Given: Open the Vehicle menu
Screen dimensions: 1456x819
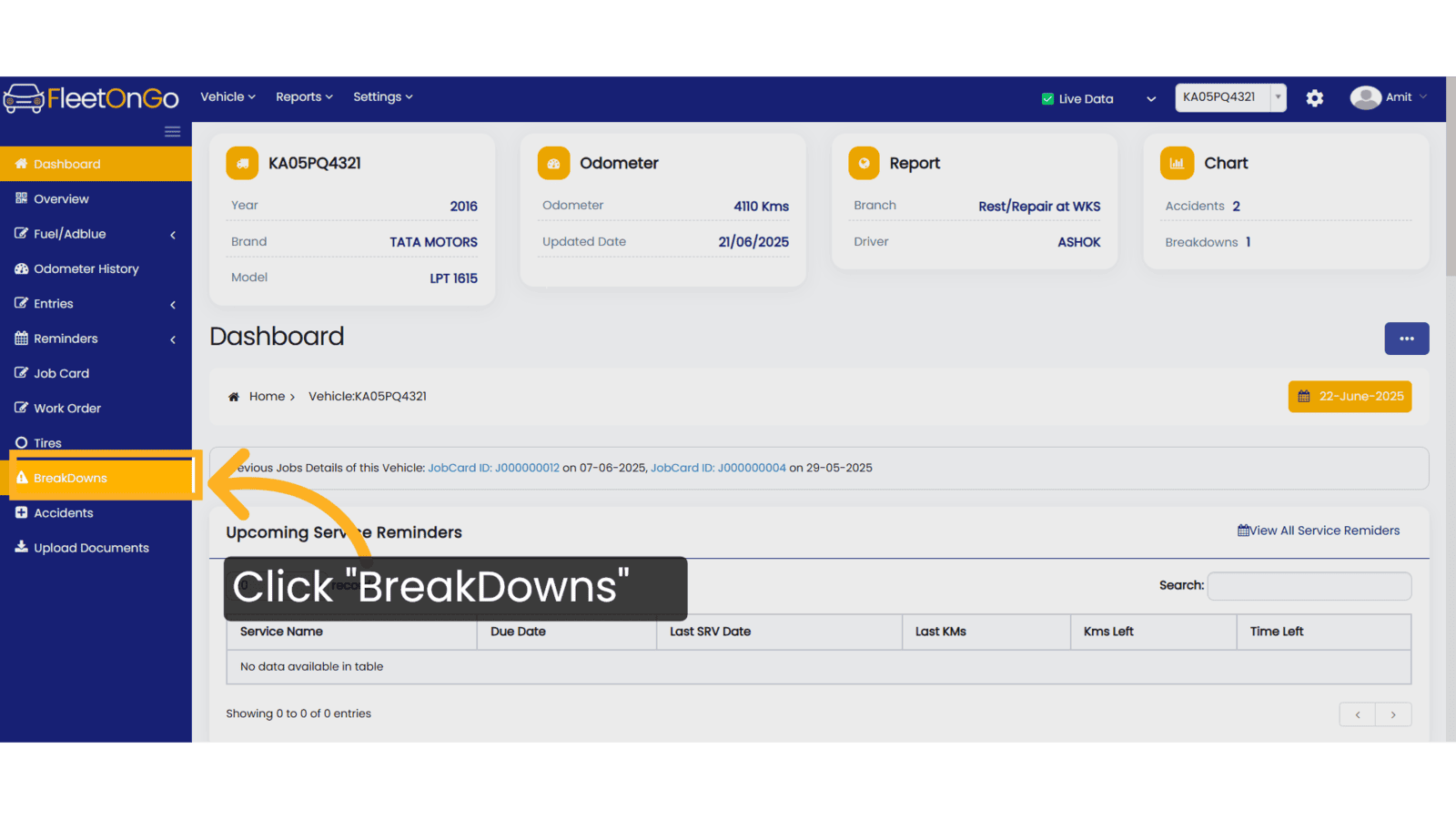Looking at the screenshot, I should [x=227, y=97].
